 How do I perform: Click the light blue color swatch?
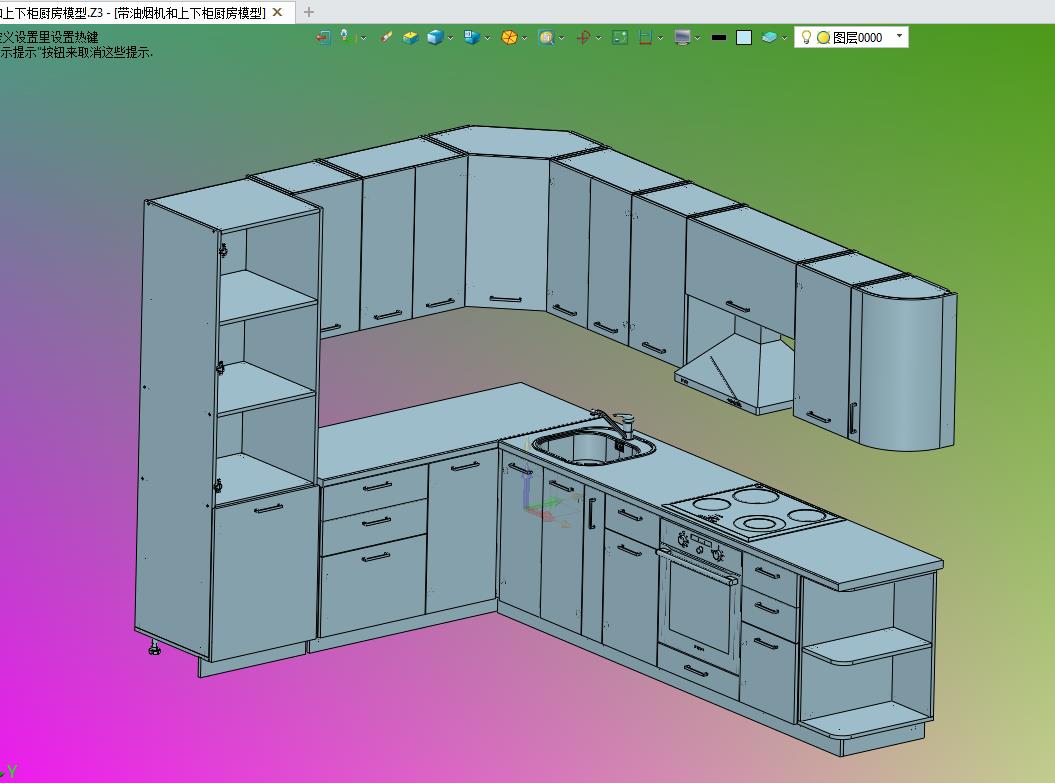744,37
